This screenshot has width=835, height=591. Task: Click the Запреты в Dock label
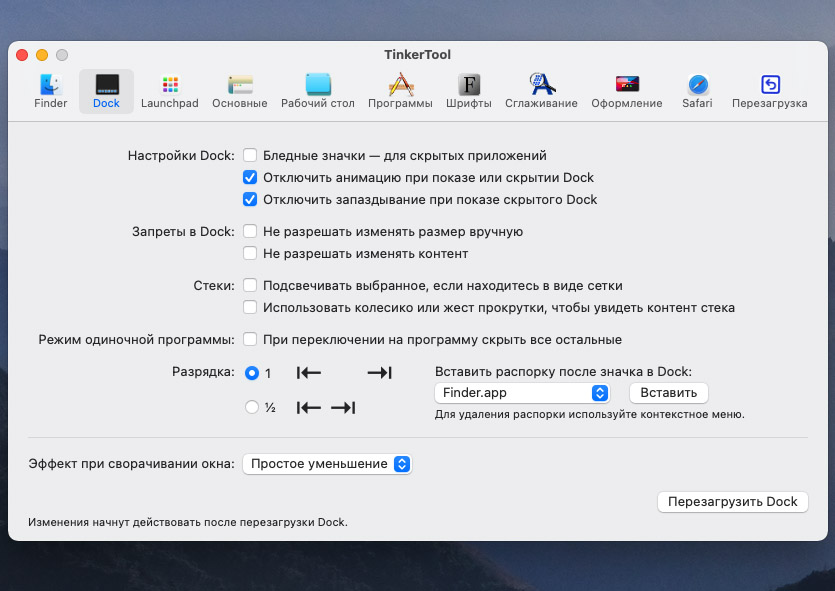pos(183,232)
